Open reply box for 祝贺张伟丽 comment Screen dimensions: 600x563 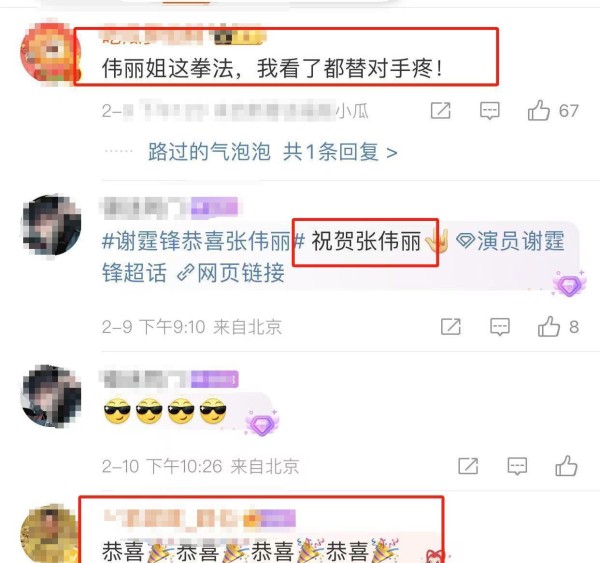point(500,327)
